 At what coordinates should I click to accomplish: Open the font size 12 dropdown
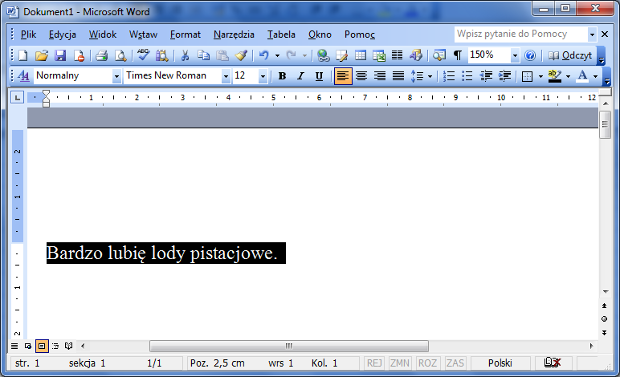click(x=263, y=76)
